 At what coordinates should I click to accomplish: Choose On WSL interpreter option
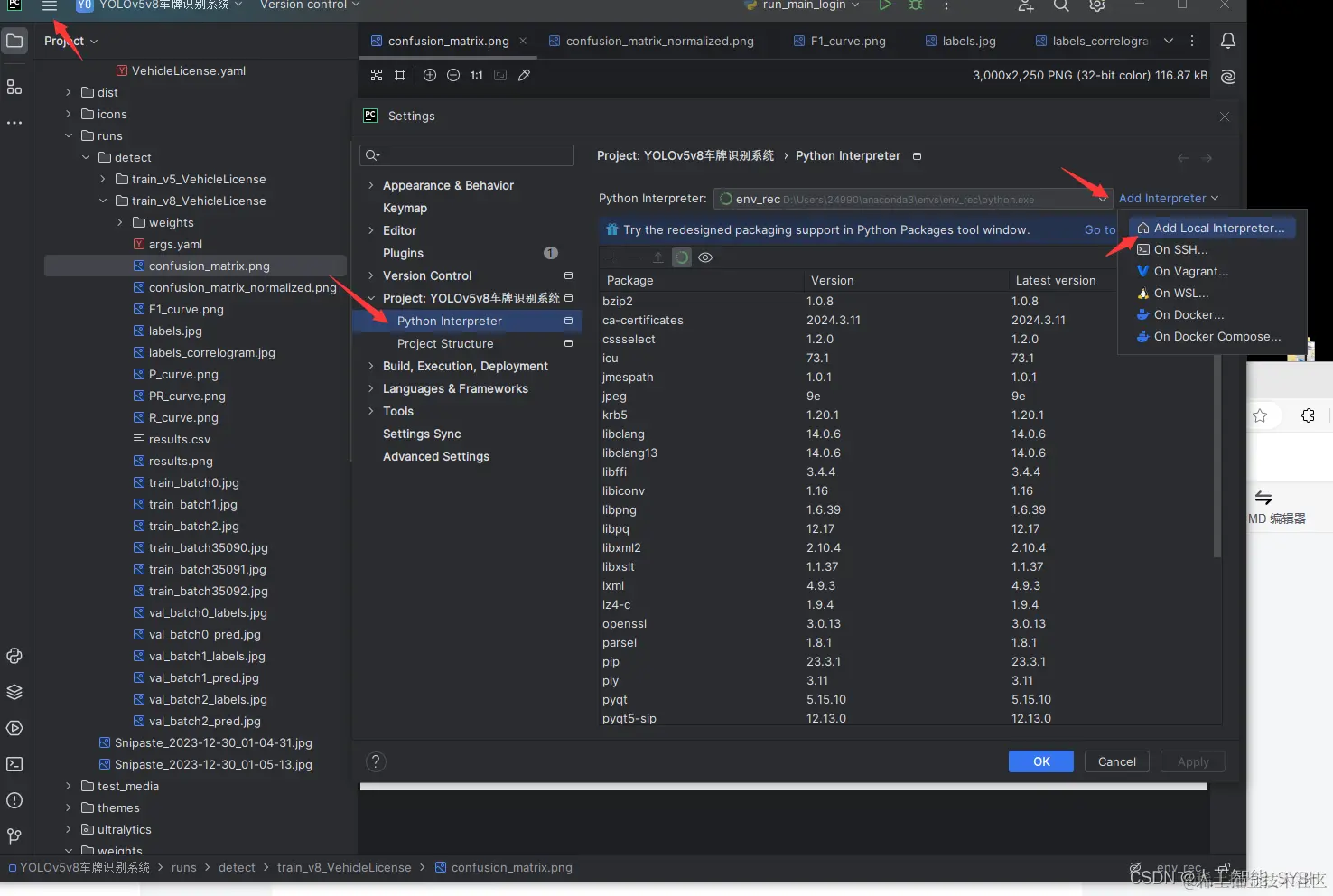[1212, 293]
